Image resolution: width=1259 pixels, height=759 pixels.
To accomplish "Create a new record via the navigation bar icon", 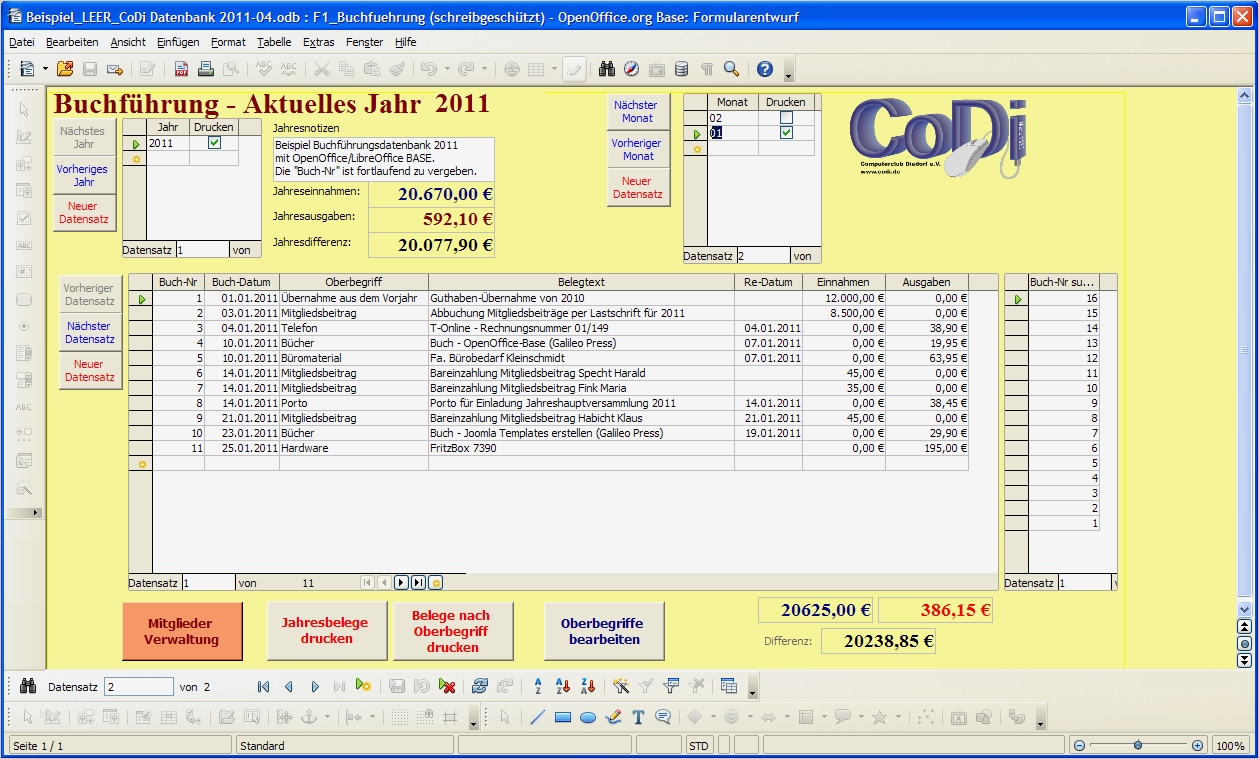I will (363, 686).
